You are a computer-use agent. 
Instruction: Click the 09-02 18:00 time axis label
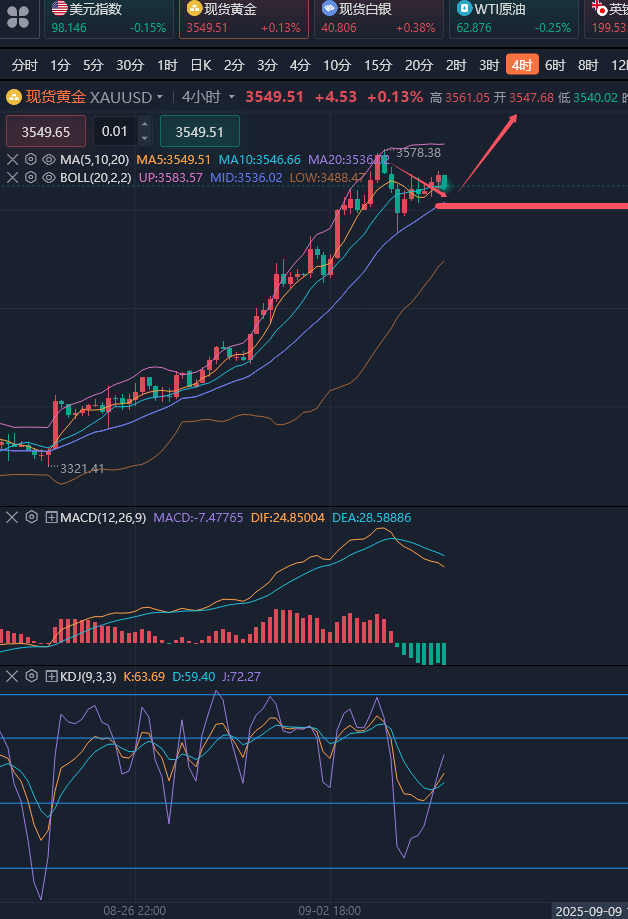(330, 910)
